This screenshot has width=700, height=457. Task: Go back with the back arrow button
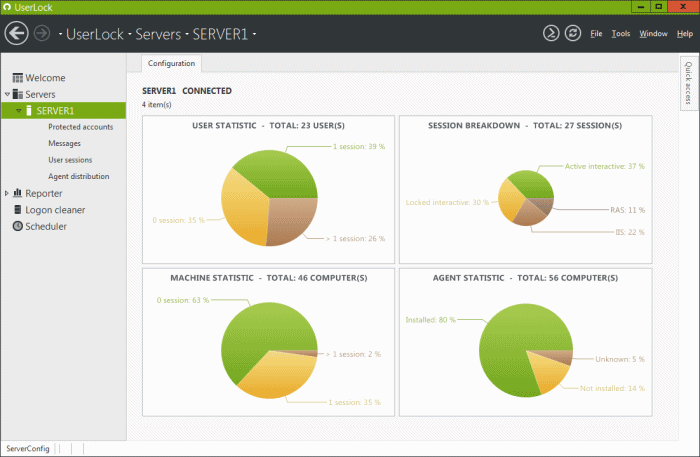pos(17,33)
